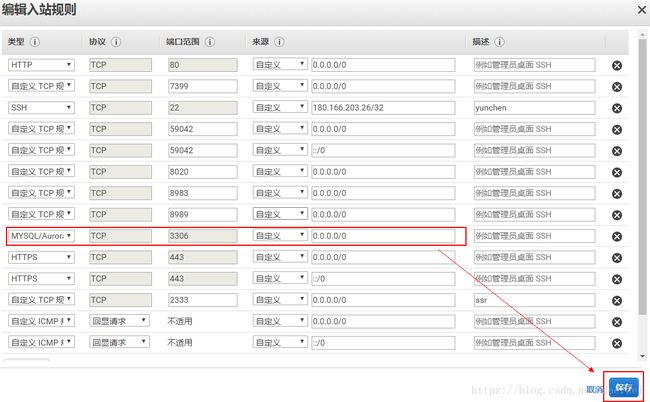Image resolution: width=650 pixels, height=402 pixels.
Task: Open 自定义 source dropdown in MYSQL 3306 row
Action: pyautogui.click(x=280, y=236)
